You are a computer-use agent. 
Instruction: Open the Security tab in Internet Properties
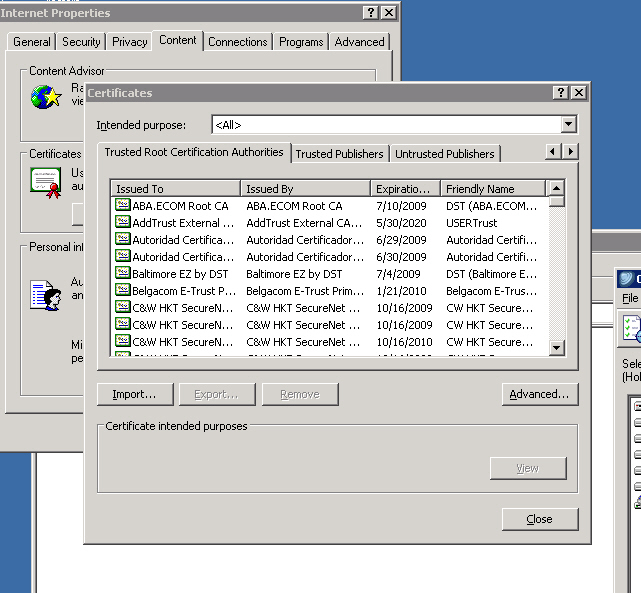click(81, 42)
